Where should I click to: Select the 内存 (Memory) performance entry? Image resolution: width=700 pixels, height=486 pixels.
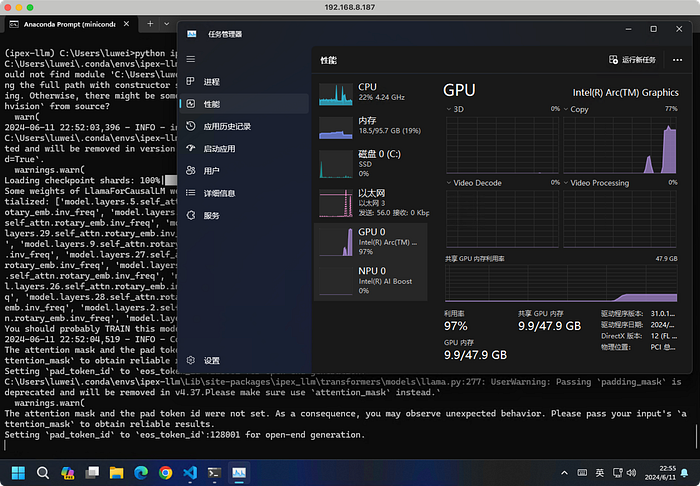371,127
